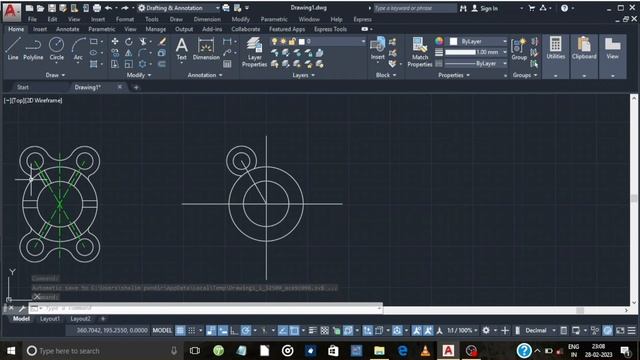The width and height of the screenshot is (640, 360).
Task: Switch to the Annotate ribbon tab
Action: (x=67, y=29)
